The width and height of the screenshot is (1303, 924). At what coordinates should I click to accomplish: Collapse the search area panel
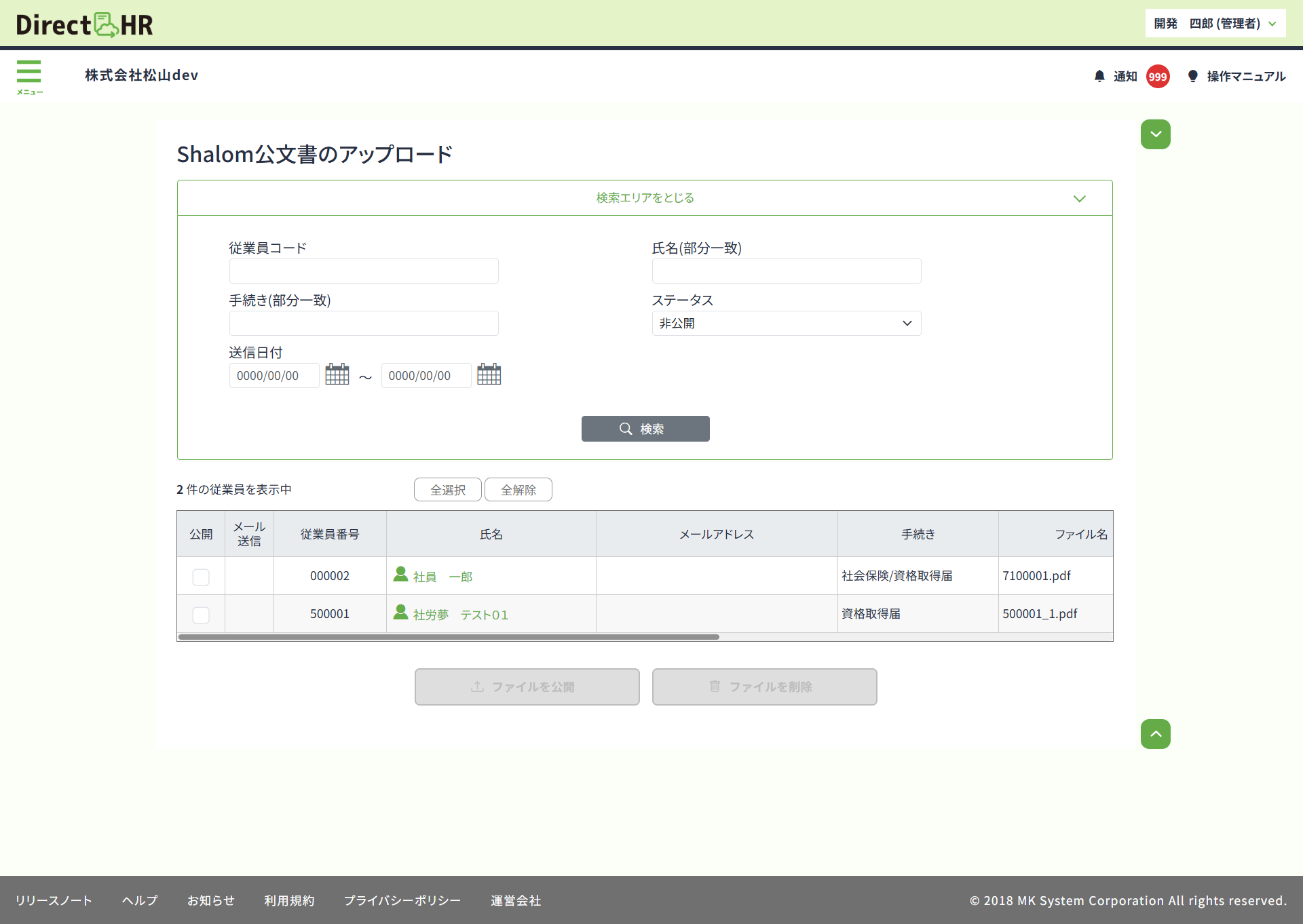645,198
